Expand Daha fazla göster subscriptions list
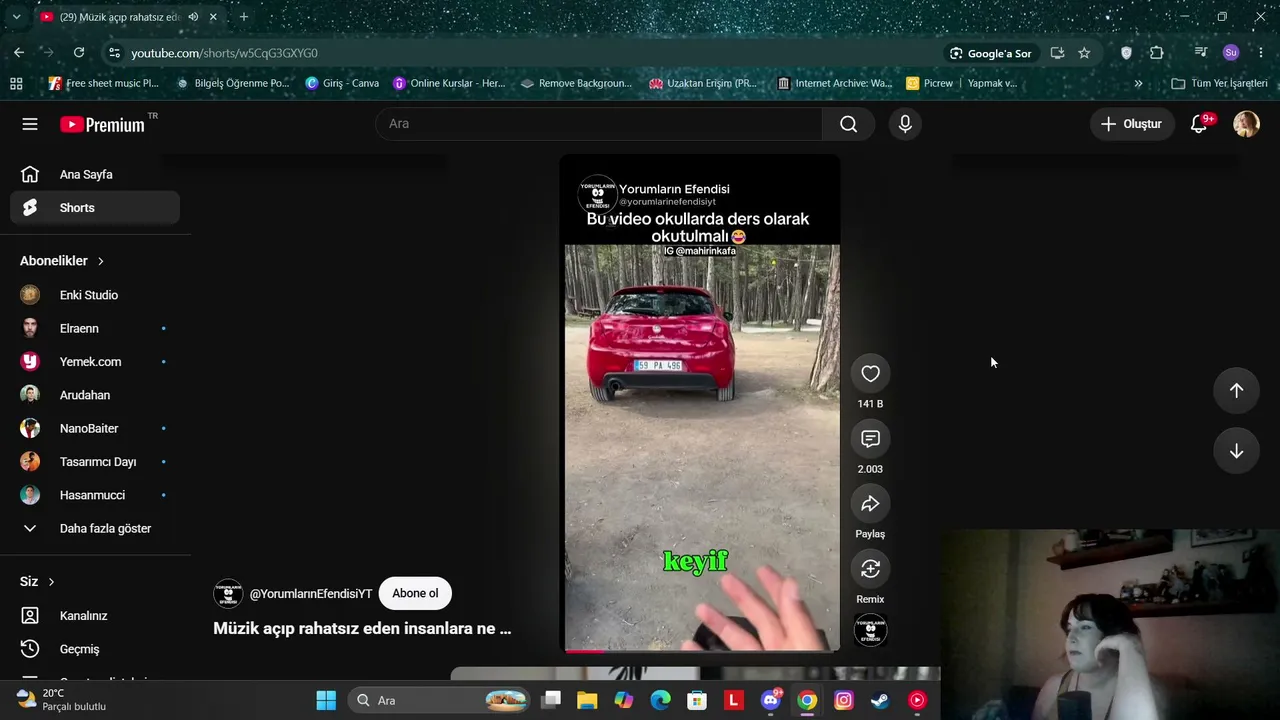Screen dimensions: 1280x720 (x=95, y=528)
